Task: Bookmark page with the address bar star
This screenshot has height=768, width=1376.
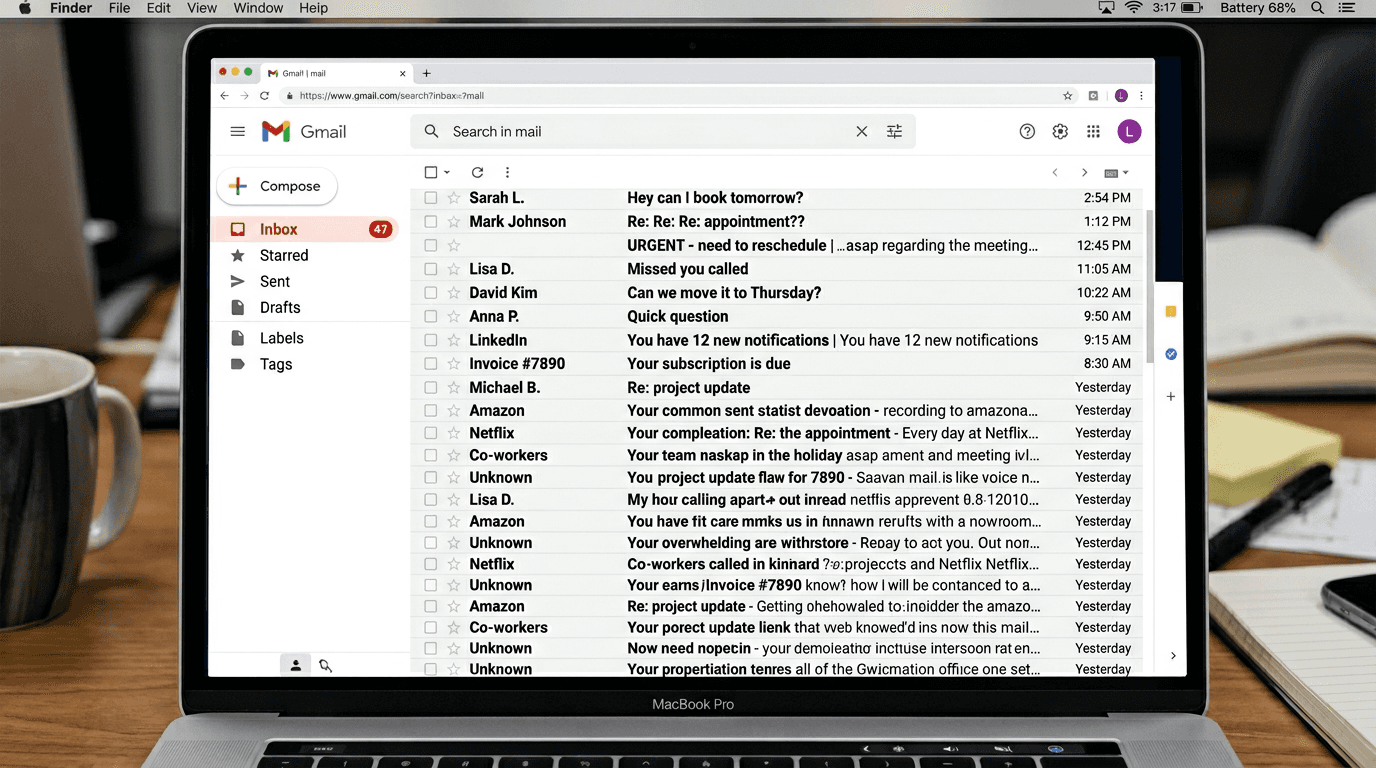Action: pyautogui.click(x=1067, y=96)
